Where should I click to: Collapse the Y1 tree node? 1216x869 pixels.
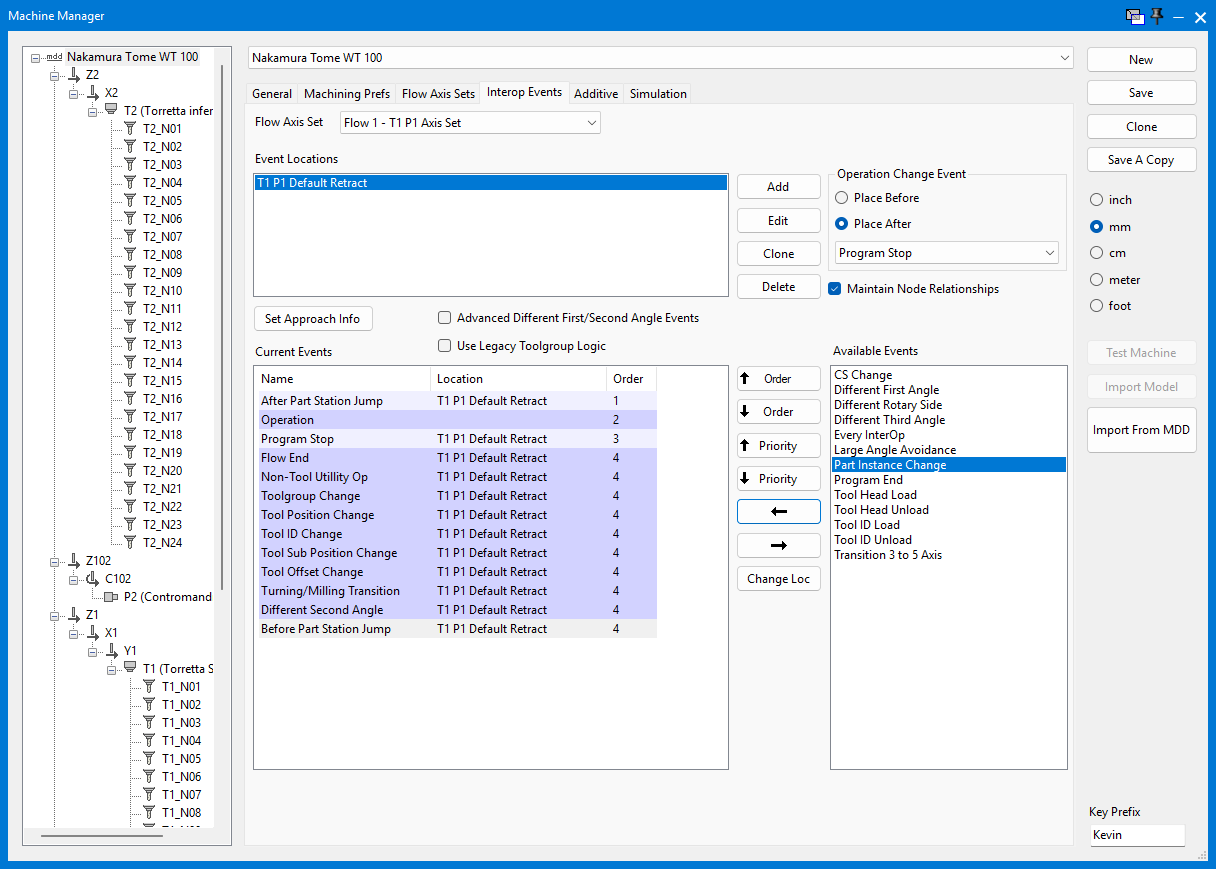pos(92,651)
